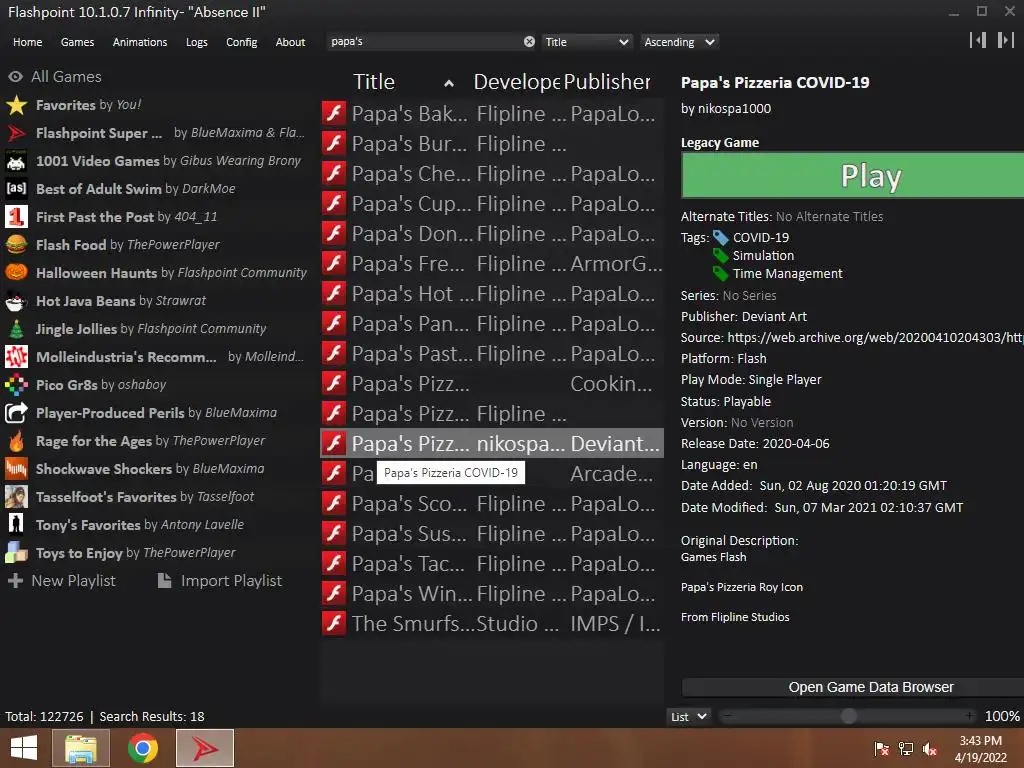Open the Tony's Favorites playlist icon

(x=16, y=525)
